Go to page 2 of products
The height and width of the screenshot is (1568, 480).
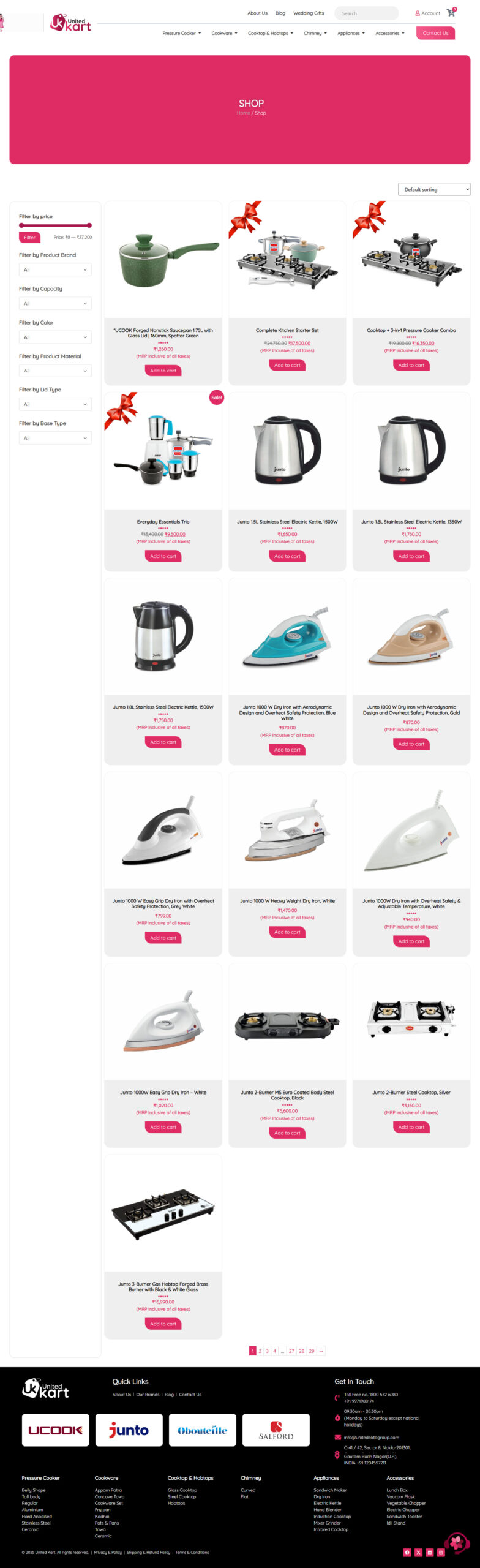click(x=260, y=1351)
